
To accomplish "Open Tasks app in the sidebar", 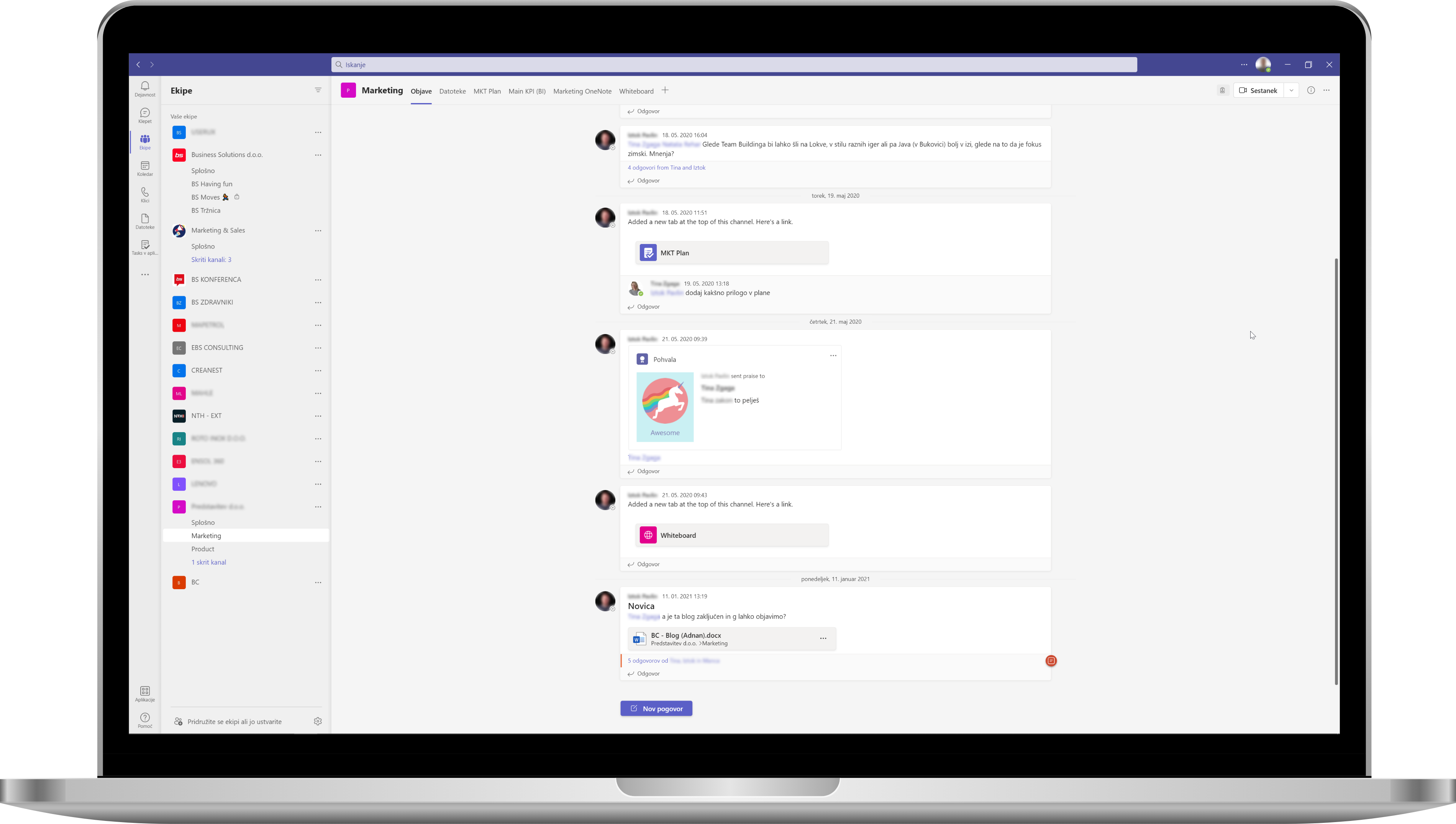I will [x=145, y=248].
